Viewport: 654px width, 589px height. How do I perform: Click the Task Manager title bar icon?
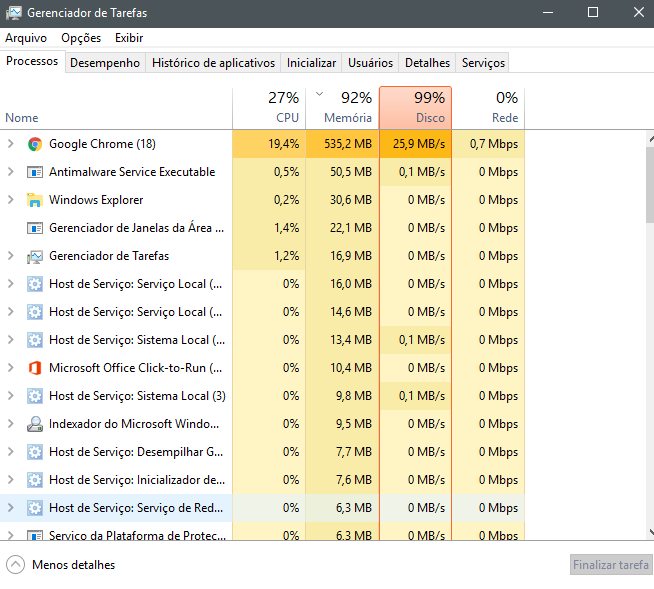click(x=14, y=13)
